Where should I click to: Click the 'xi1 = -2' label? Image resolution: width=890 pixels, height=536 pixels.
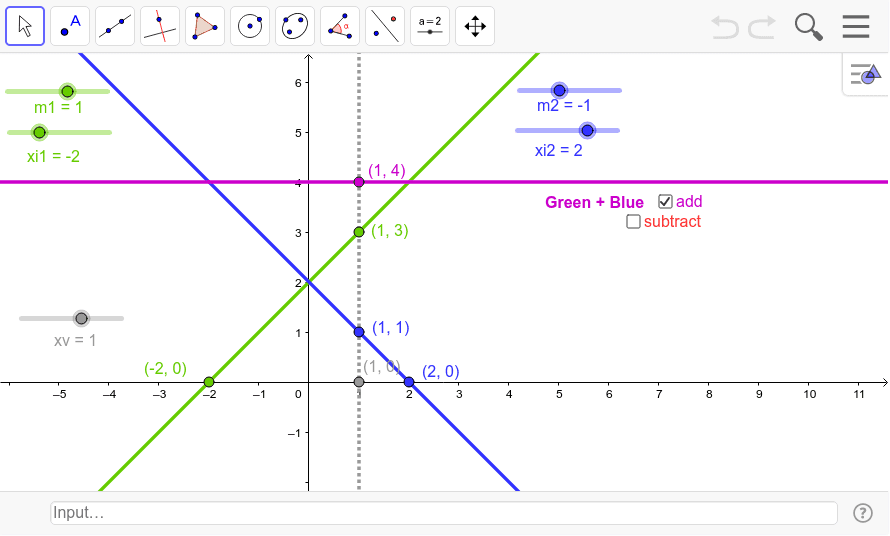[x=53, y=156]
